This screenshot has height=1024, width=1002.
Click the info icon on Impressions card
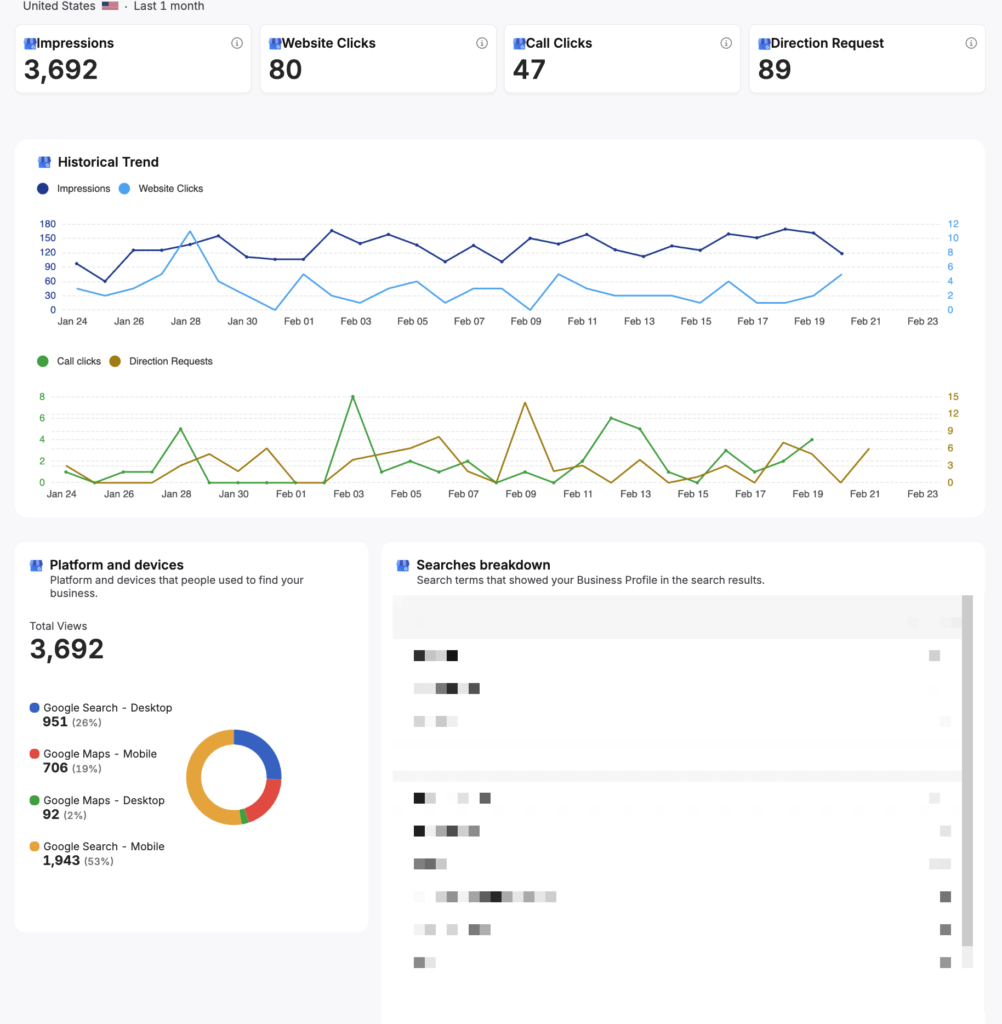[x=237, y=43]
